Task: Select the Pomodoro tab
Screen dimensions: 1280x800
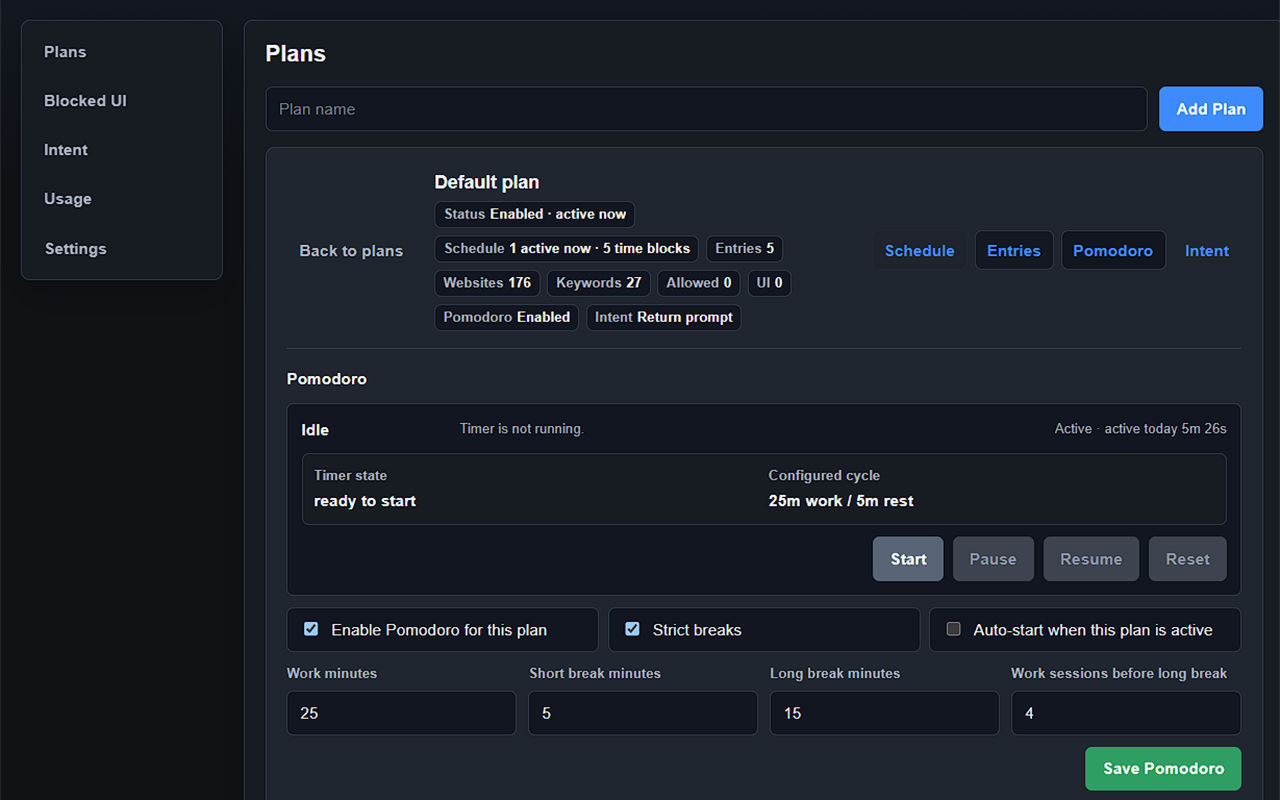Action: coord(1113,251)
